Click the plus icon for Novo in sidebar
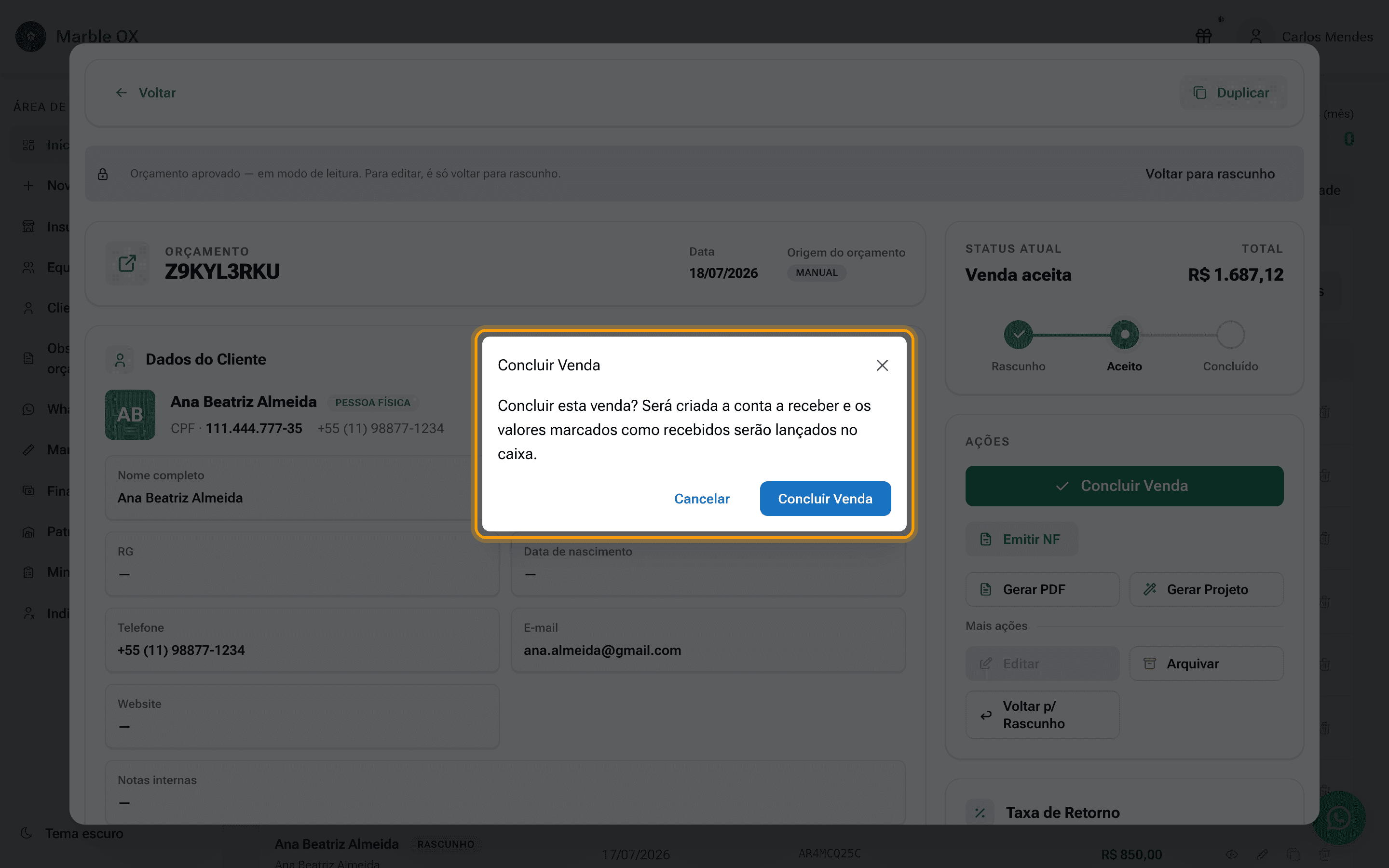The height and width of the screenshot is (868, 1389). 29,186
